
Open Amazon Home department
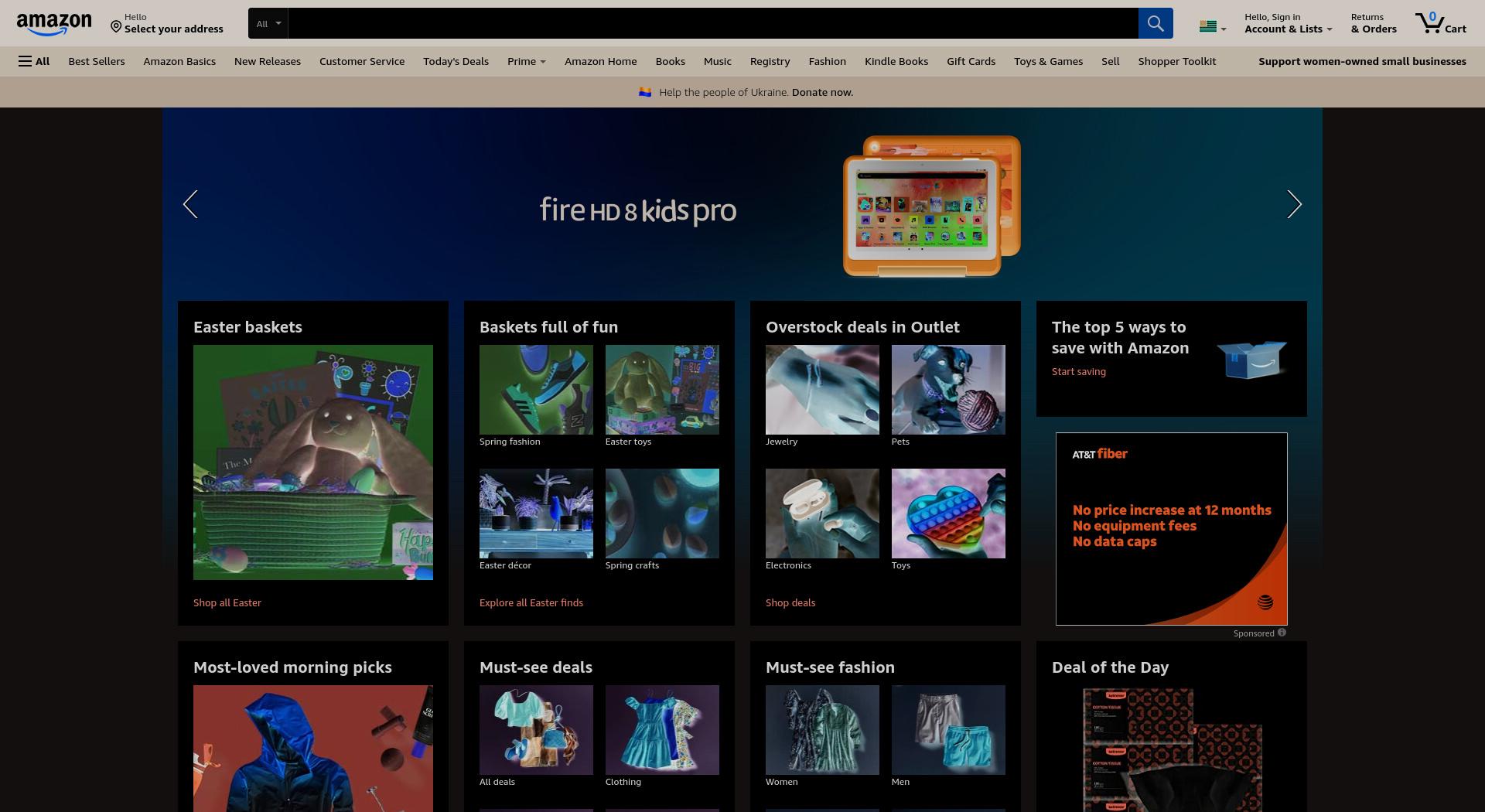click(601, 61)
